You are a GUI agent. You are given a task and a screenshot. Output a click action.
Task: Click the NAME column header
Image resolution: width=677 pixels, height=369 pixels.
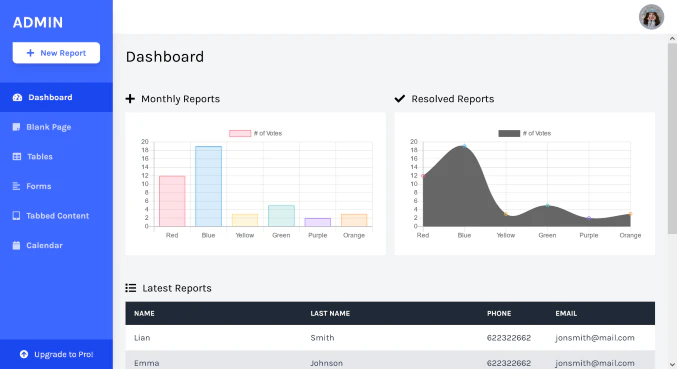[x=144, y=313]
